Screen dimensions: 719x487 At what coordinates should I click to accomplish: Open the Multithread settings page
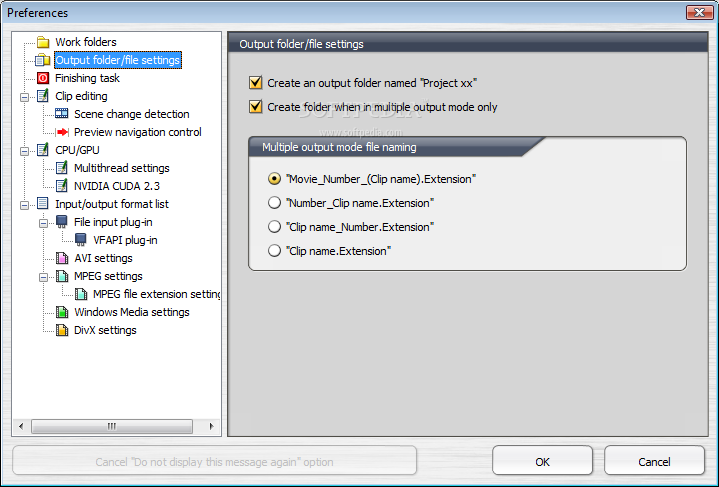(x=122, y=168)
